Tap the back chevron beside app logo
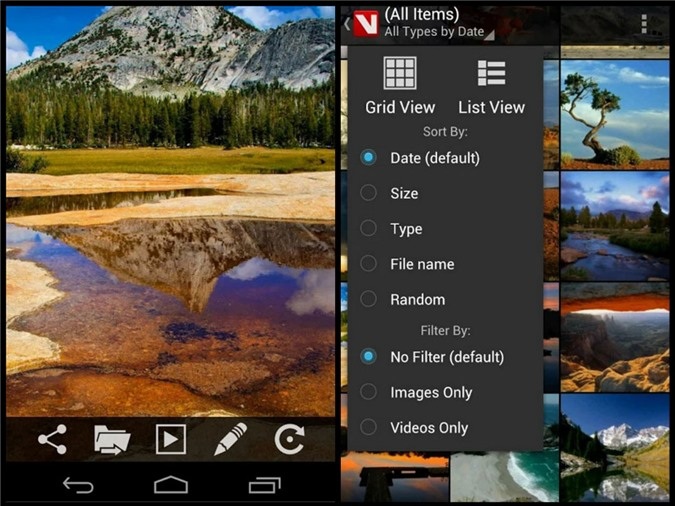 [347, 24]
